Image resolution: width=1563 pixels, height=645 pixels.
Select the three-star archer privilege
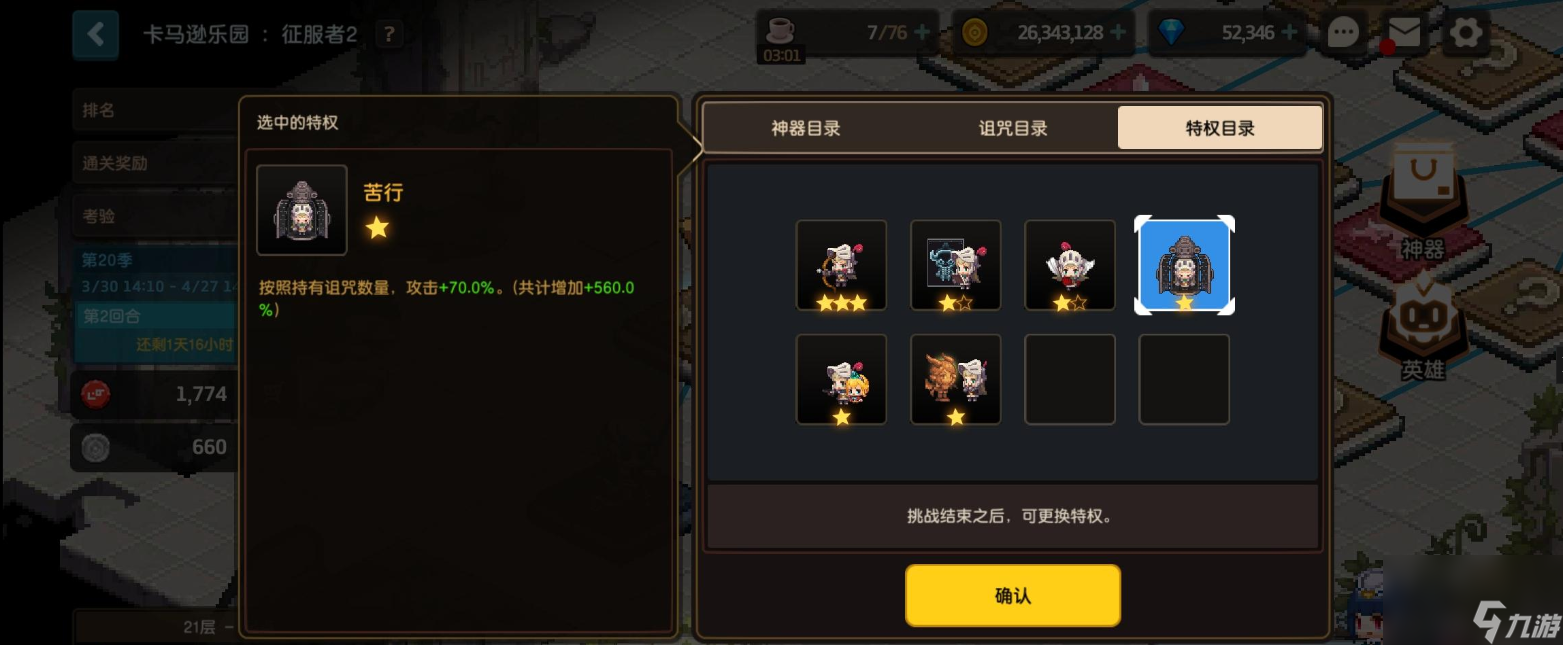click(841, 265)
